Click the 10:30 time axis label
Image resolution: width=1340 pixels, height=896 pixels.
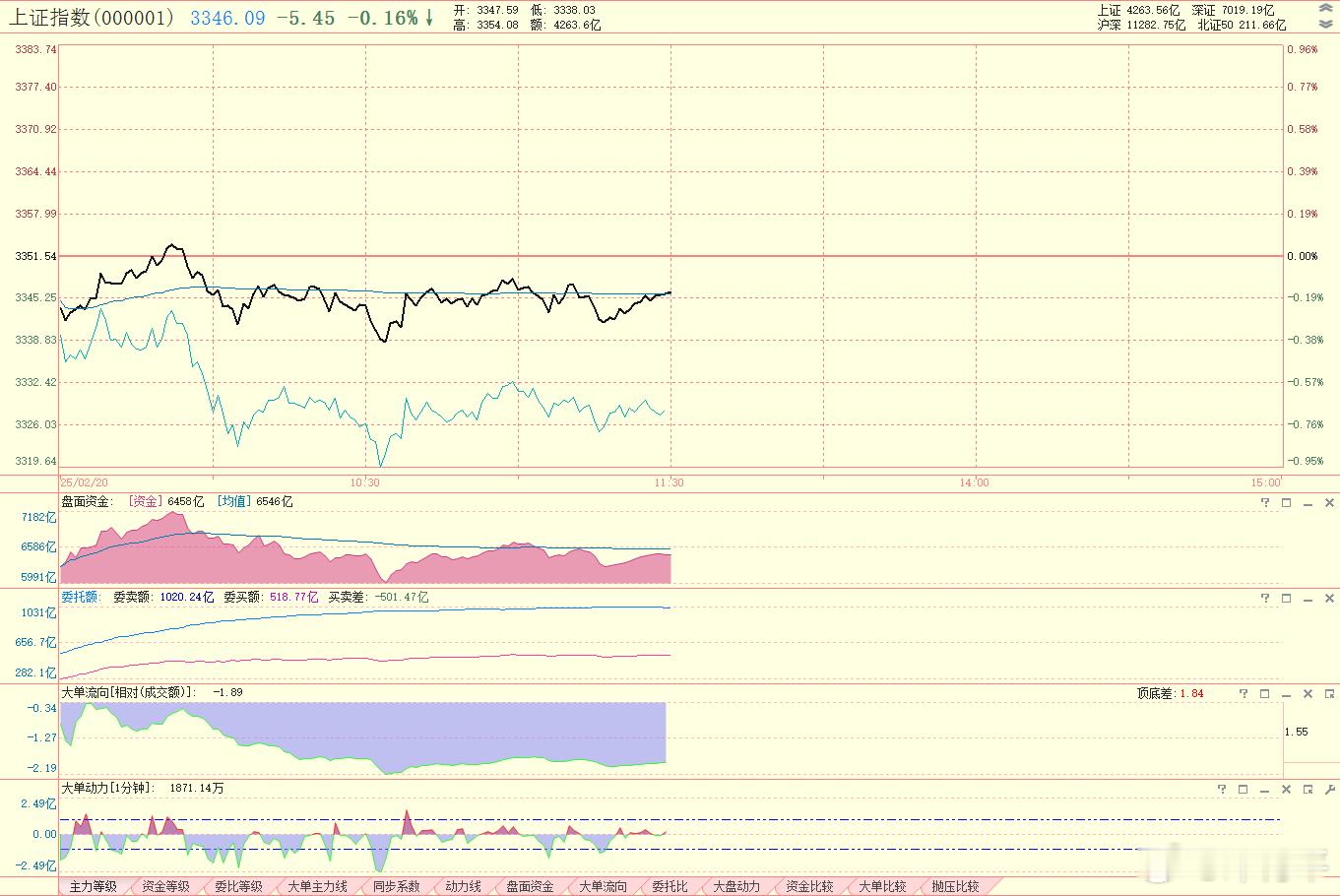(364, 482)
